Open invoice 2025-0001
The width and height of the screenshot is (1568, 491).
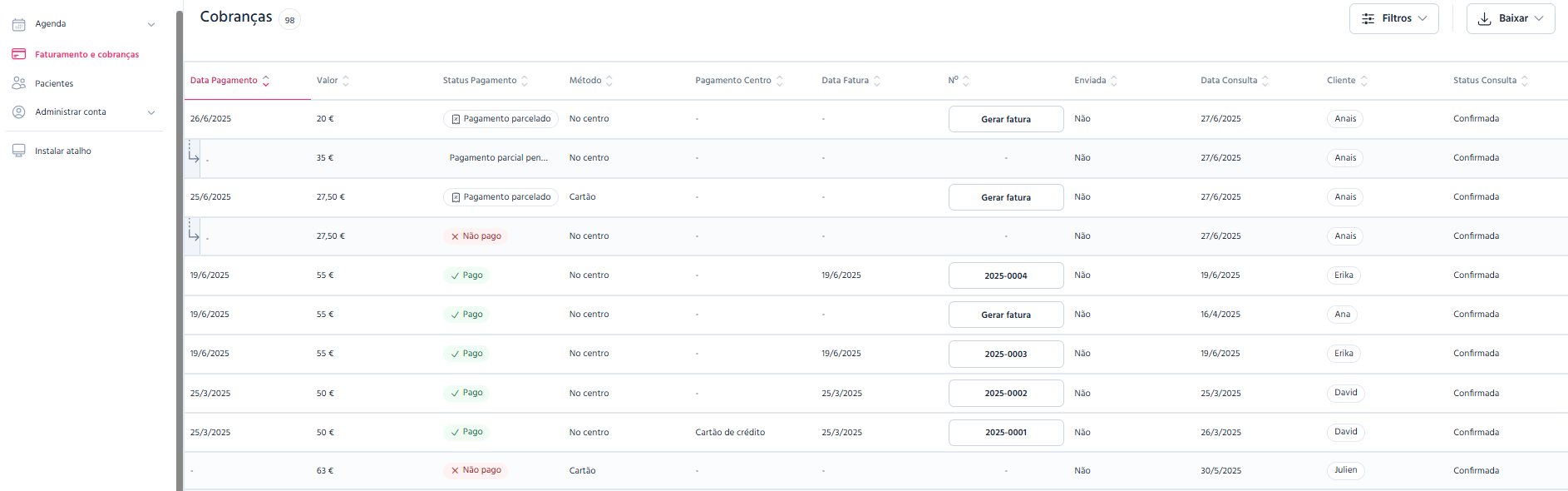click(1006, 433)
